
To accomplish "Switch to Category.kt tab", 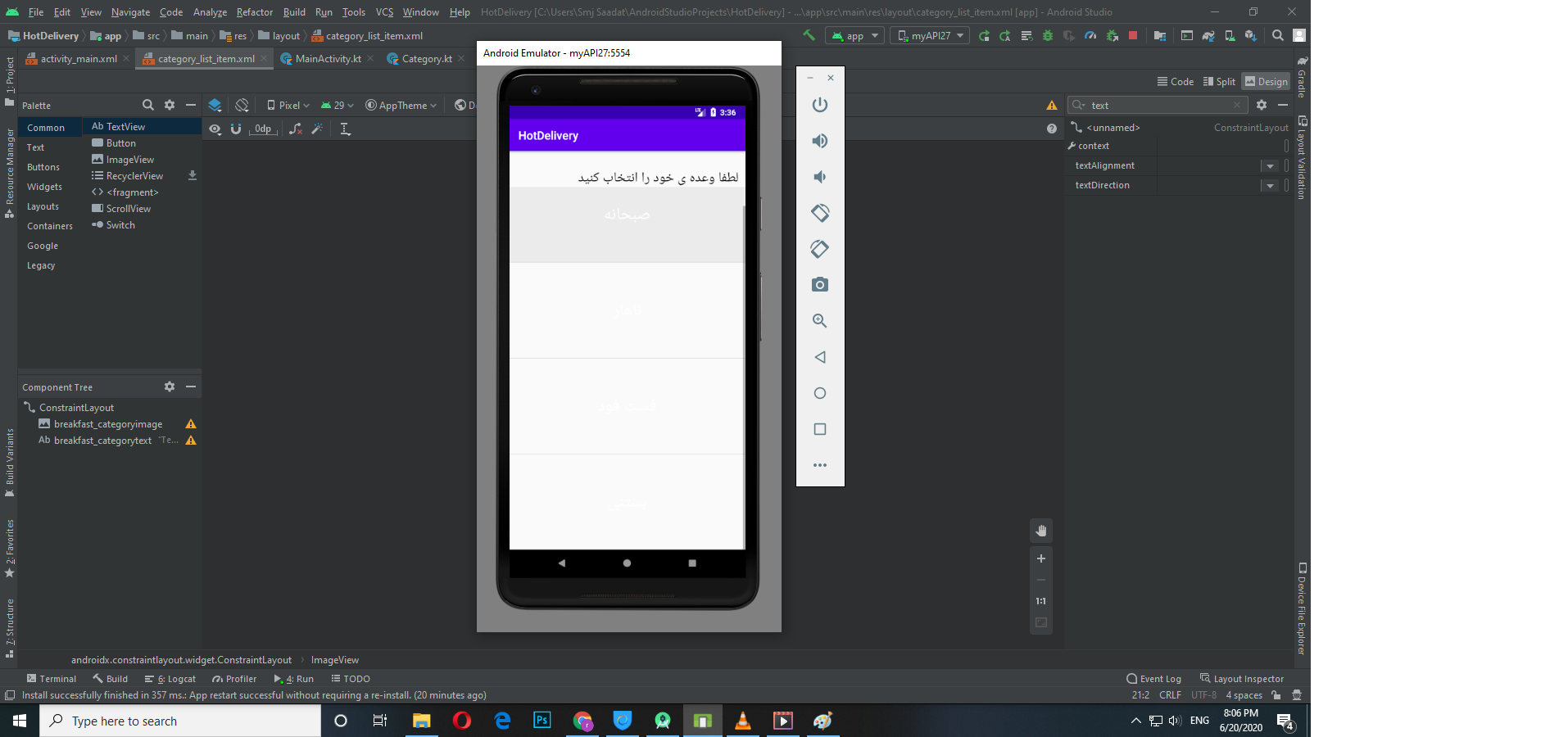I will [x=425, y=59].
